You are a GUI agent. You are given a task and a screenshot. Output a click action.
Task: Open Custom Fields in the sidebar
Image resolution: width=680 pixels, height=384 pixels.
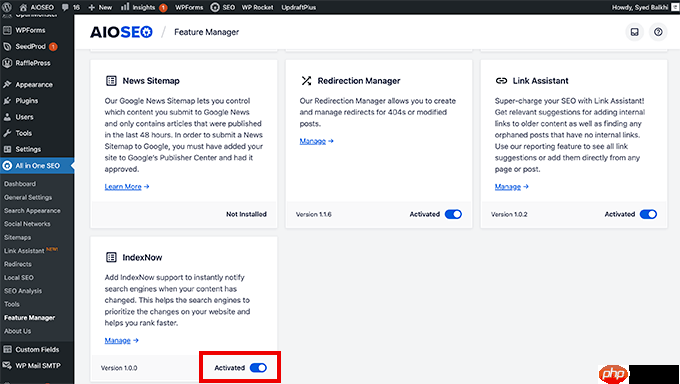click(37, 349)
